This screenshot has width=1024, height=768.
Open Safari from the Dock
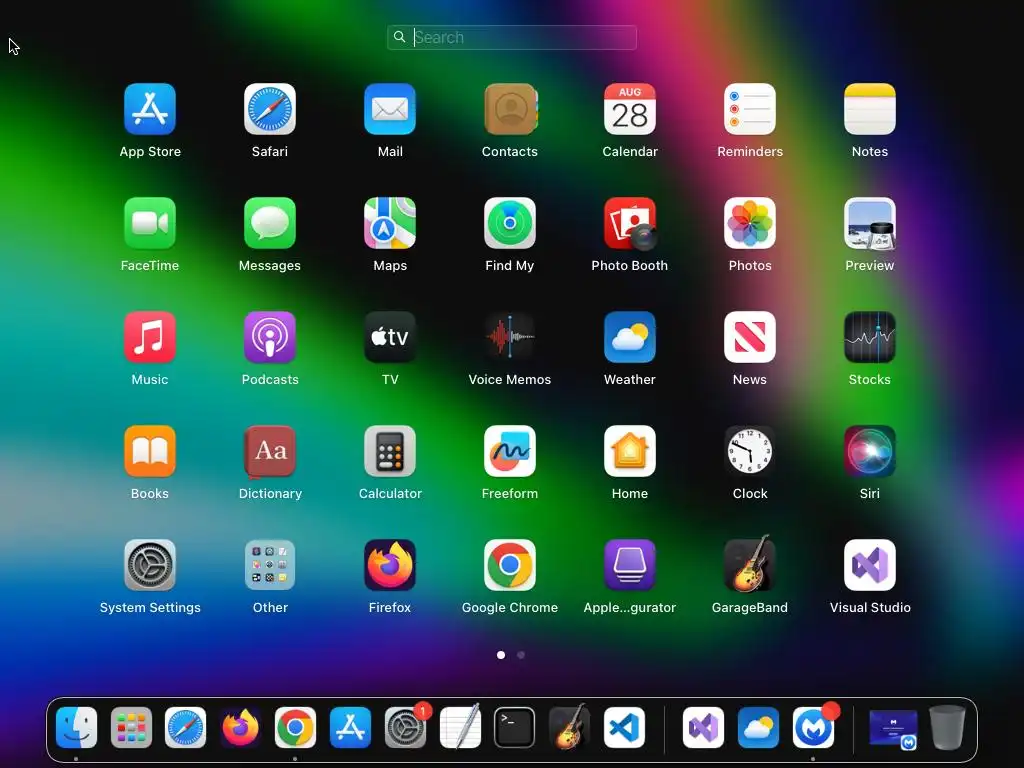tap(185, 728)
